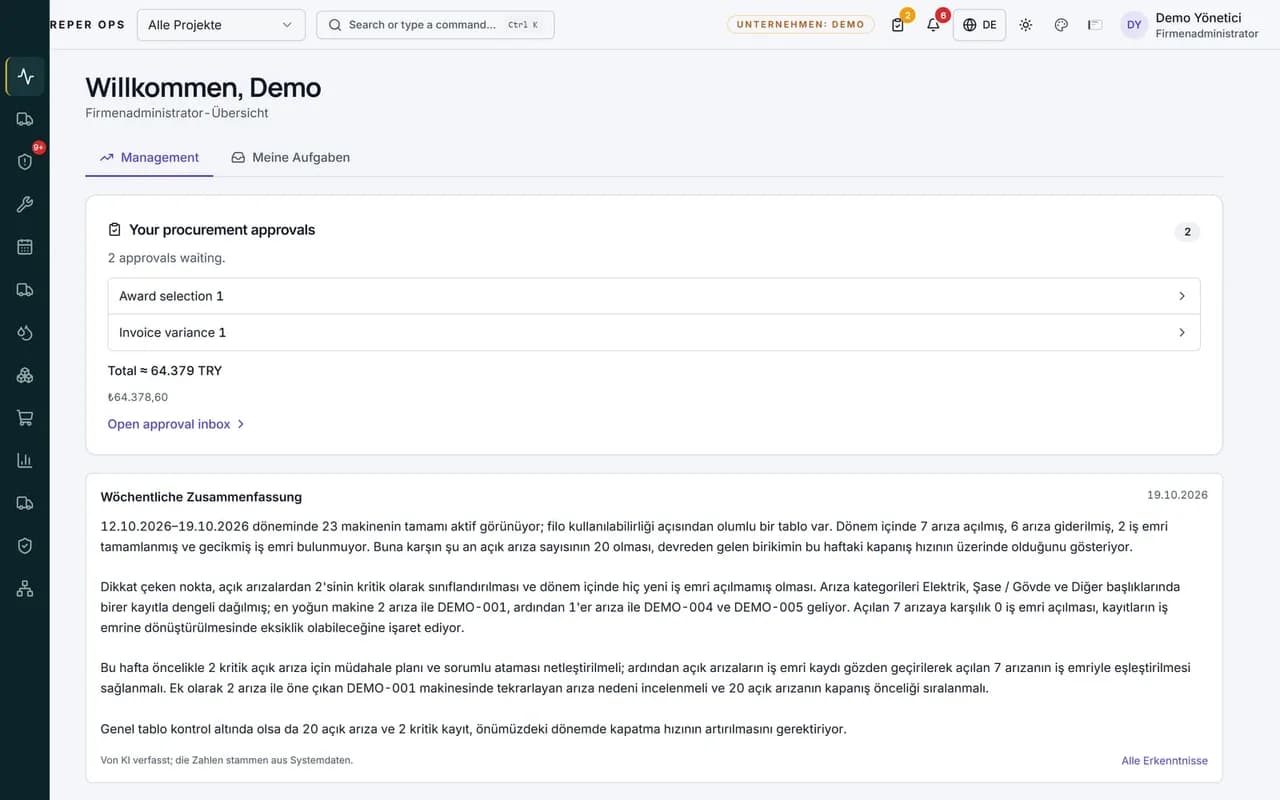Viewport: 1280px width, 800px height.
Task: Open the shield checkmark section in sidebar
Action: pos(25,546)
